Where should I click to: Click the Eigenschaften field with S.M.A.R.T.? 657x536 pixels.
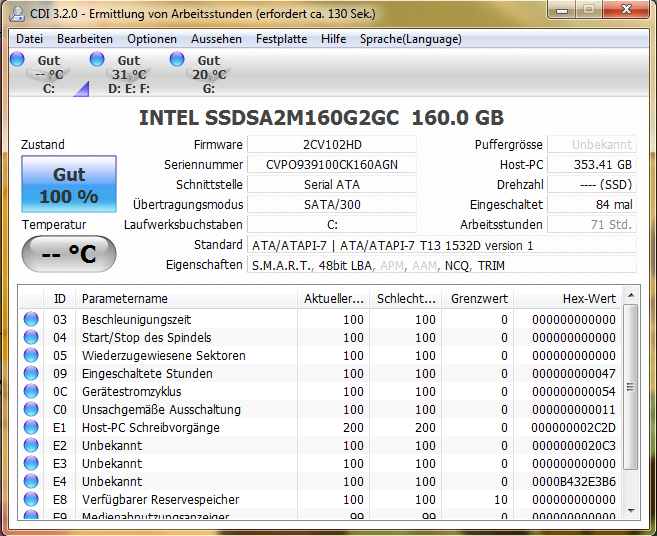pyautogui.click(x=442, y=265)
